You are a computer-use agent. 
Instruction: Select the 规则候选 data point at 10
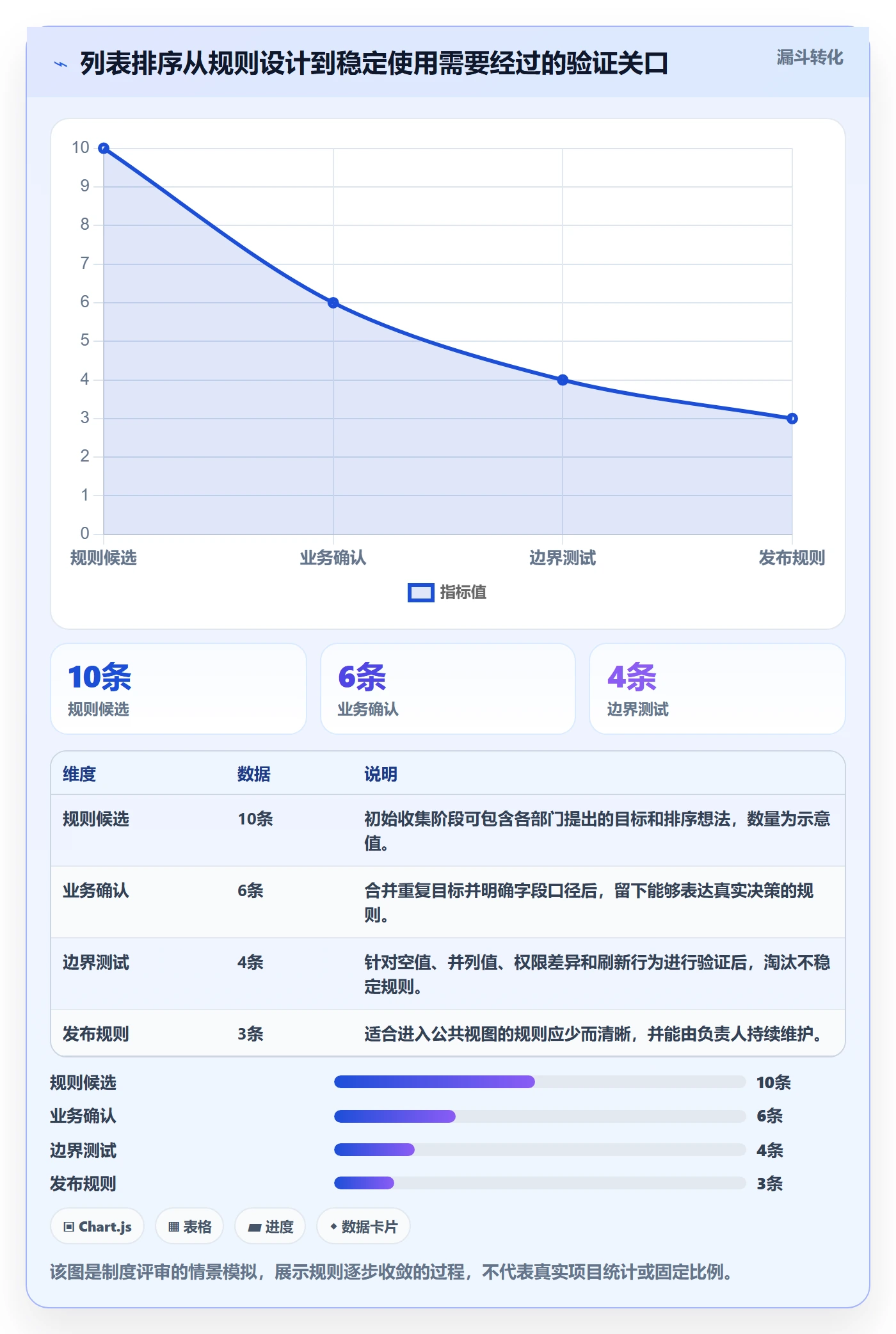click(x=104, y=149)
